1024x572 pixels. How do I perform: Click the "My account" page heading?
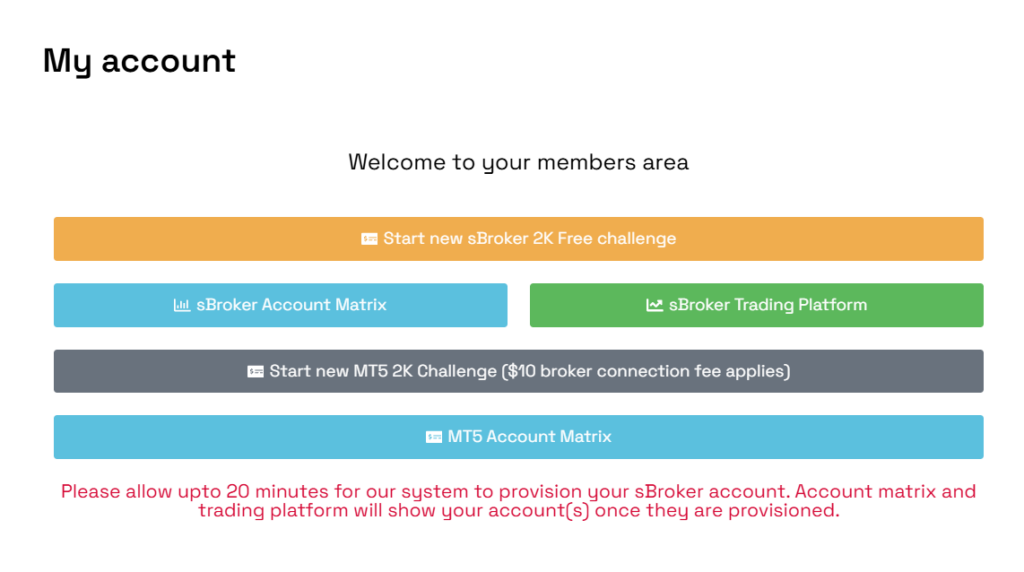click(x=139, y=61)
